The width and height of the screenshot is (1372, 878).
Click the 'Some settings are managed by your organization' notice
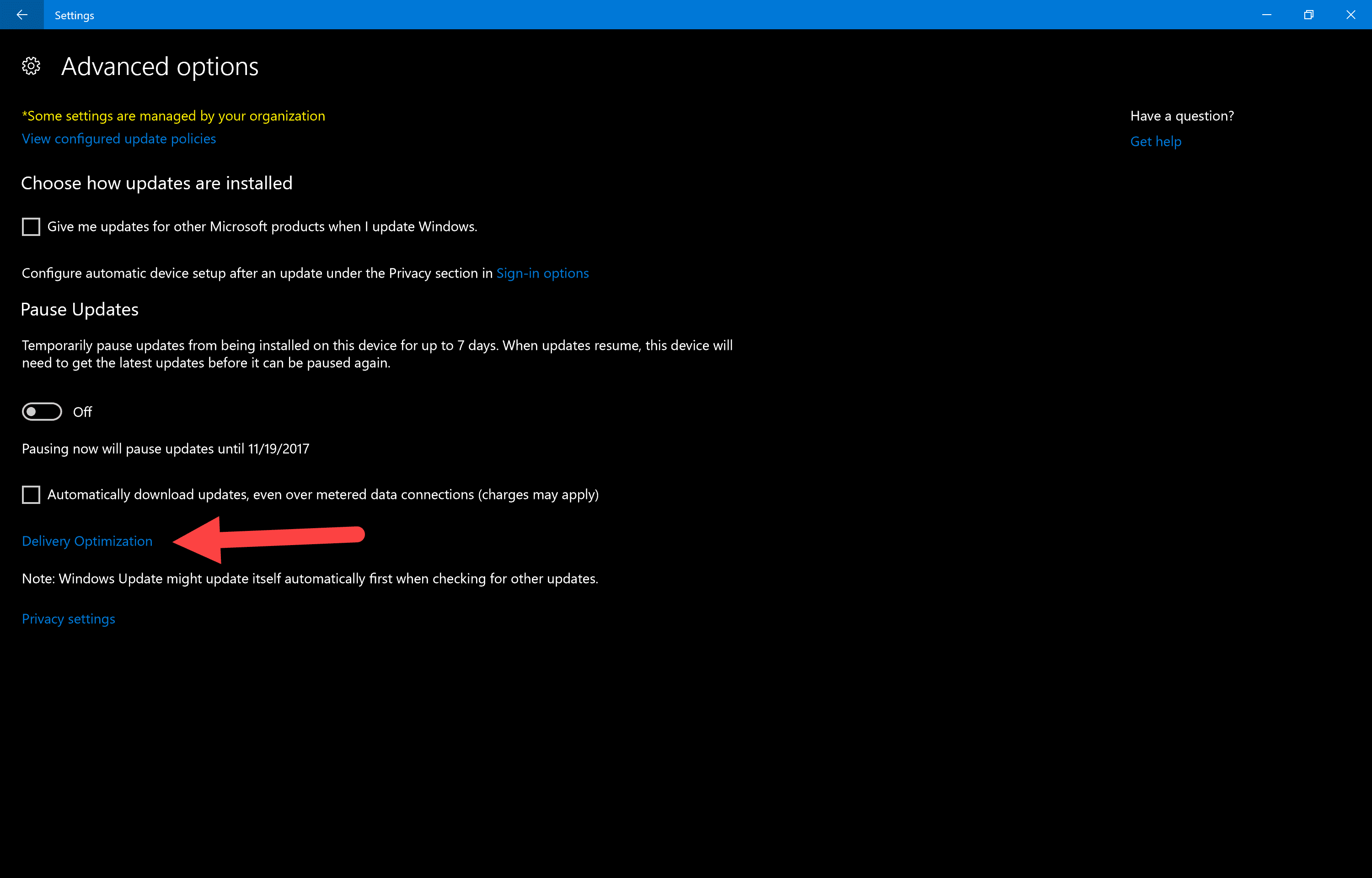(x=173, y=116)
